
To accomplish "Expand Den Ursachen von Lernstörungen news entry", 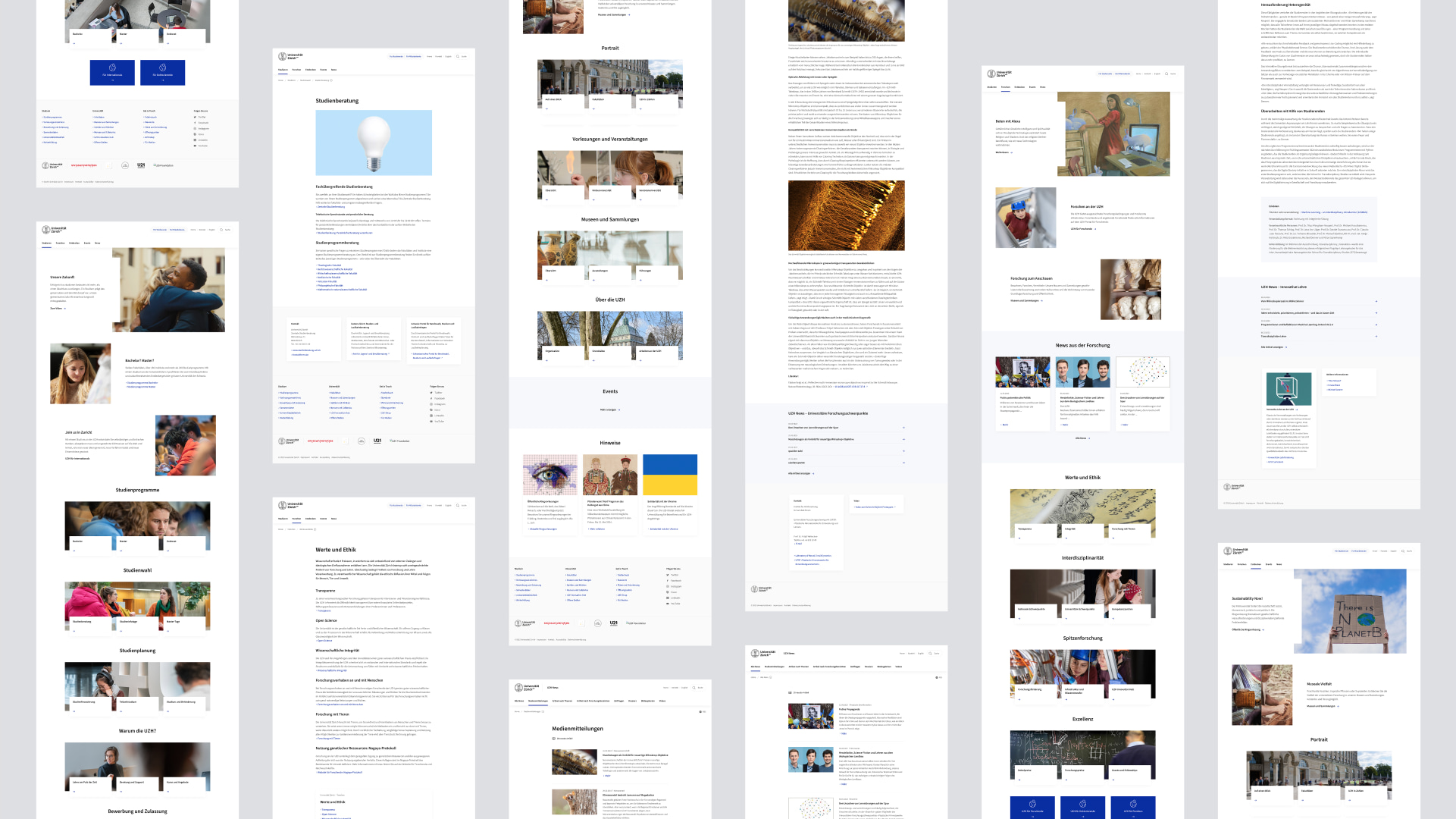I will coord(903,428).
